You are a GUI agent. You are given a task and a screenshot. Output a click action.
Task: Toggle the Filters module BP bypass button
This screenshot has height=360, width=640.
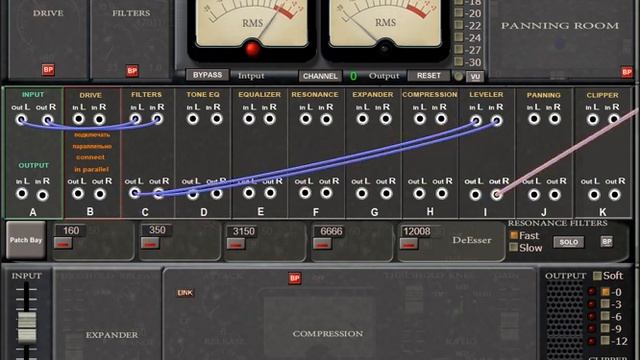point(132,71)
